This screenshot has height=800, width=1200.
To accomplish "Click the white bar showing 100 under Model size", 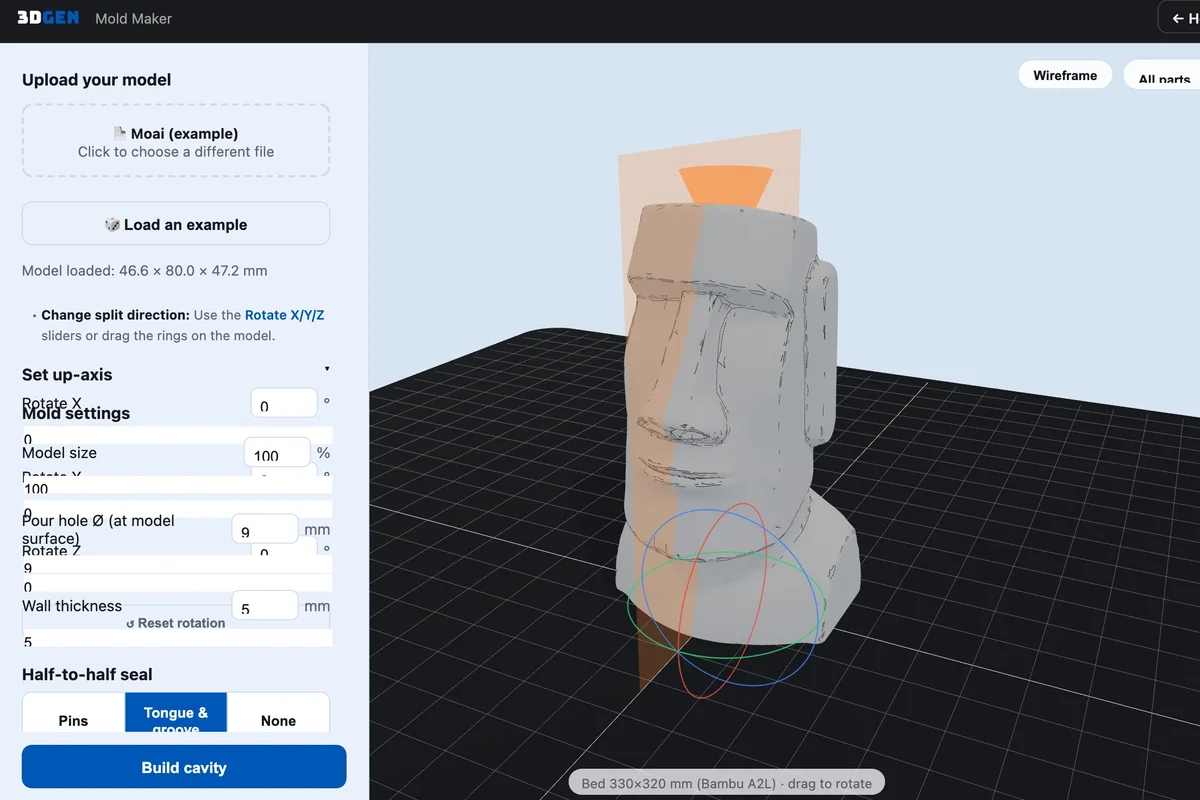I will (176, 486).
